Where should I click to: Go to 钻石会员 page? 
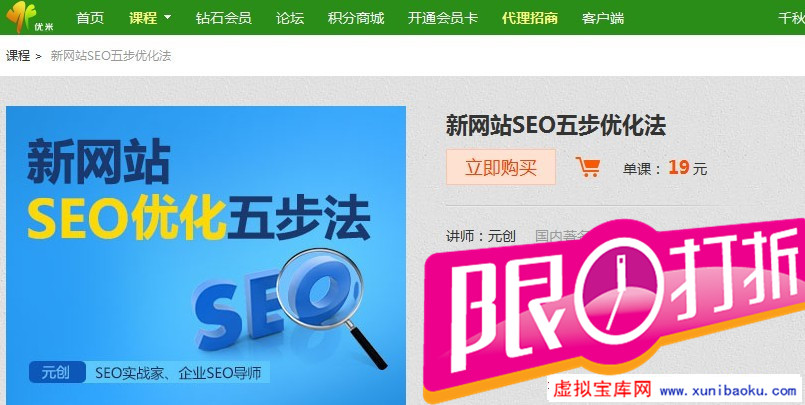(223, 18)
